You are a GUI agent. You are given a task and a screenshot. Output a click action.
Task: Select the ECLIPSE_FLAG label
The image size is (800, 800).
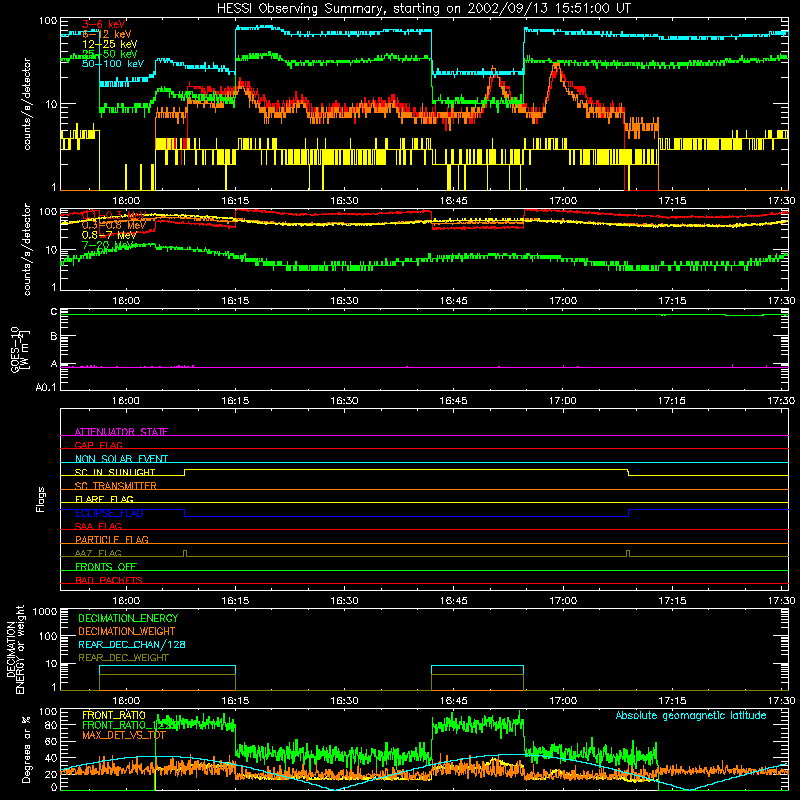click(x=109, y=513)
